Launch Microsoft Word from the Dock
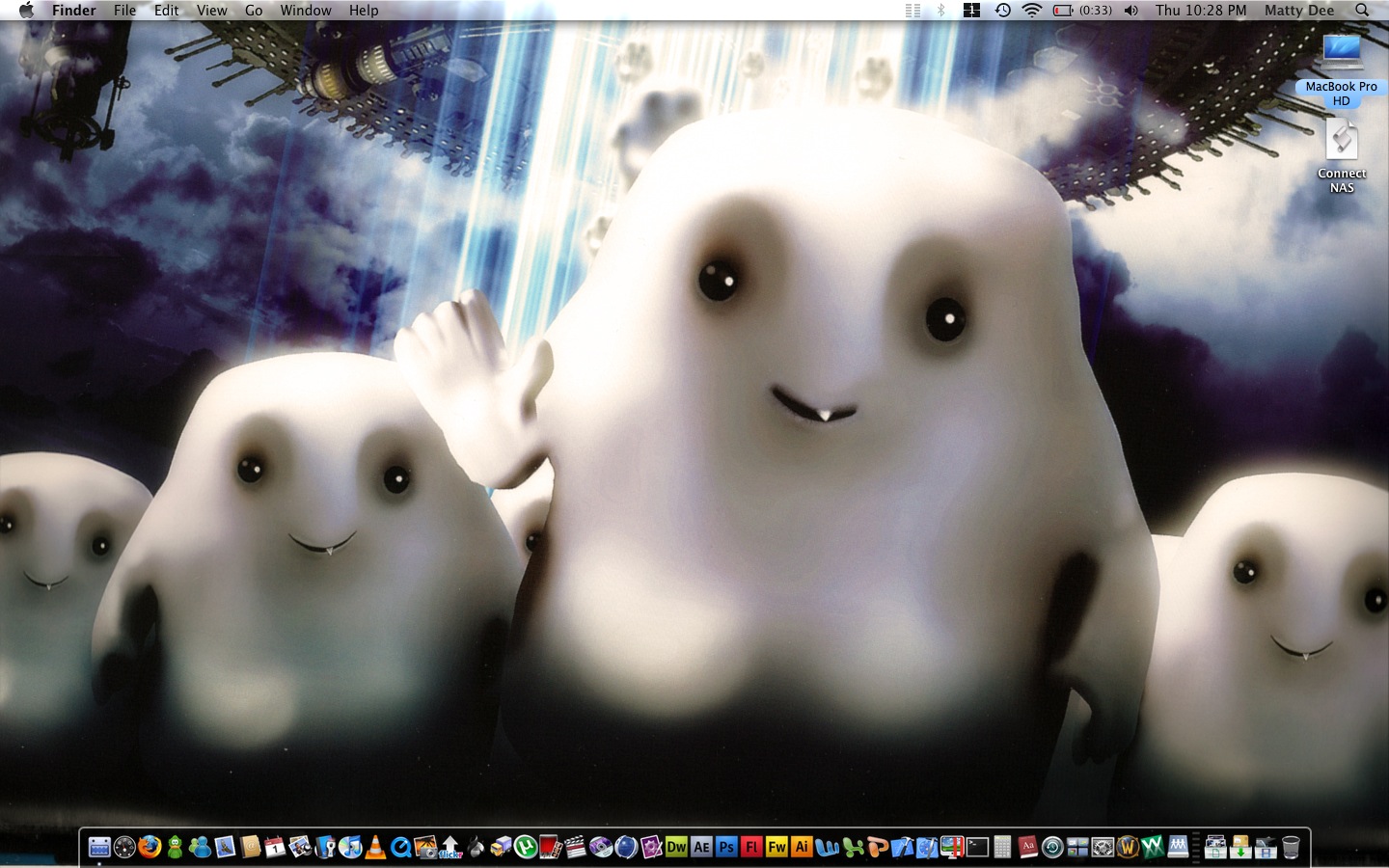1389x868 pixels. pos(827,847)
